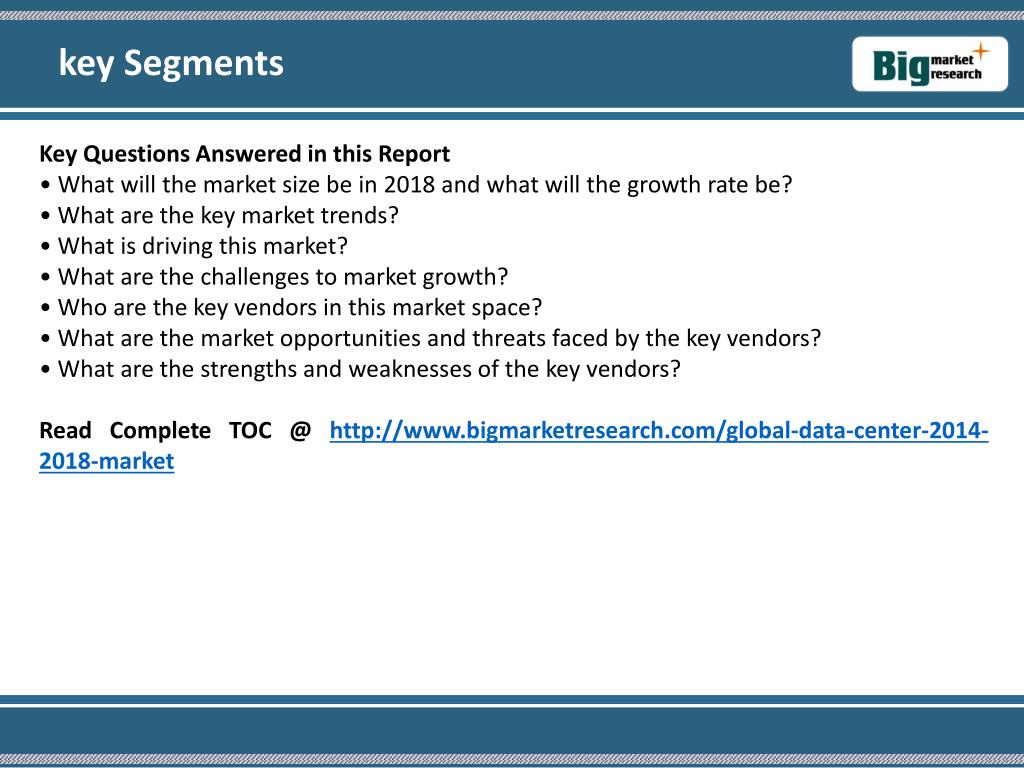Click the Big Market Research logo
This screenshot has width=1024, height=768.
[x=930, y=63]
